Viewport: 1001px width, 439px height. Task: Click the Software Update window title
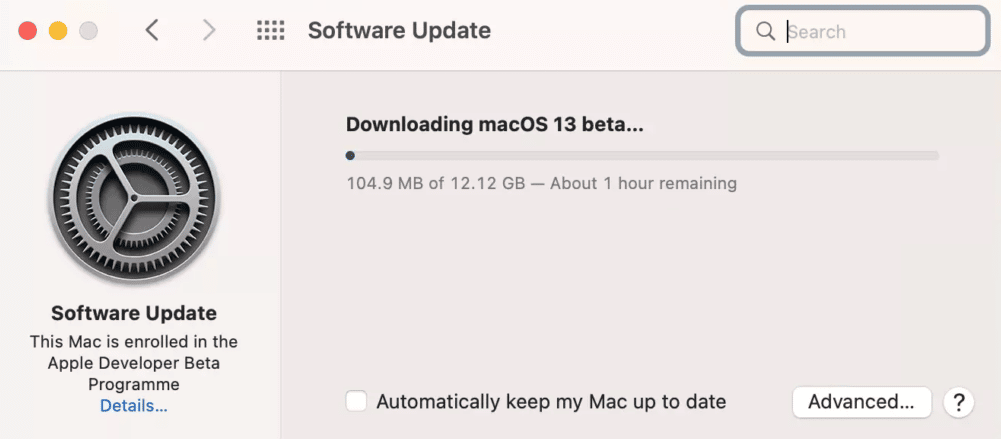pyautogui.click(x=399, y=31)
